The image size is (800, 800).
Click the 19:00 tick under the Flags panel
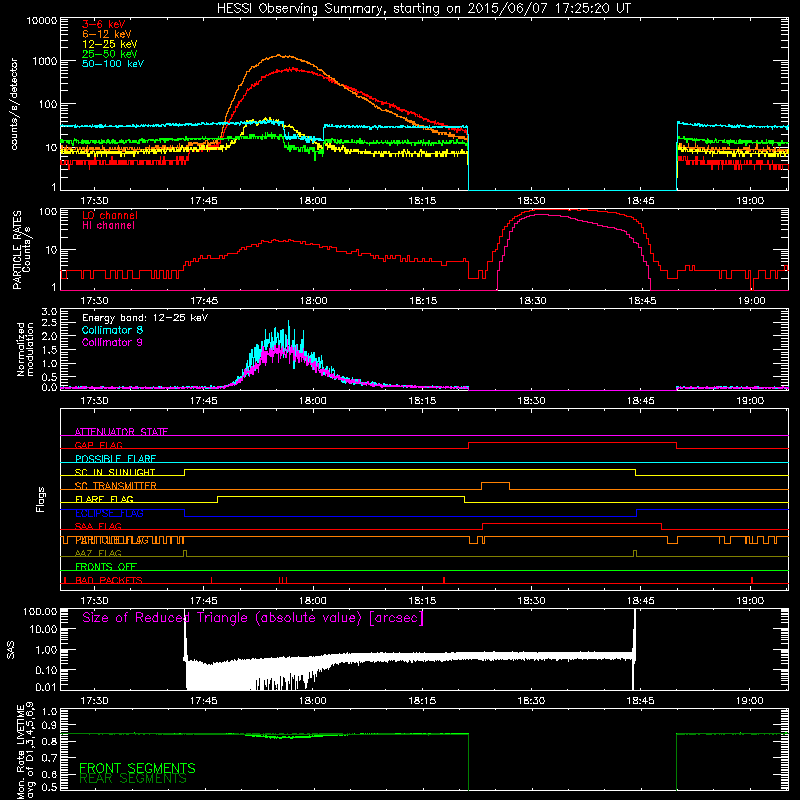click(x=750, y=601)
